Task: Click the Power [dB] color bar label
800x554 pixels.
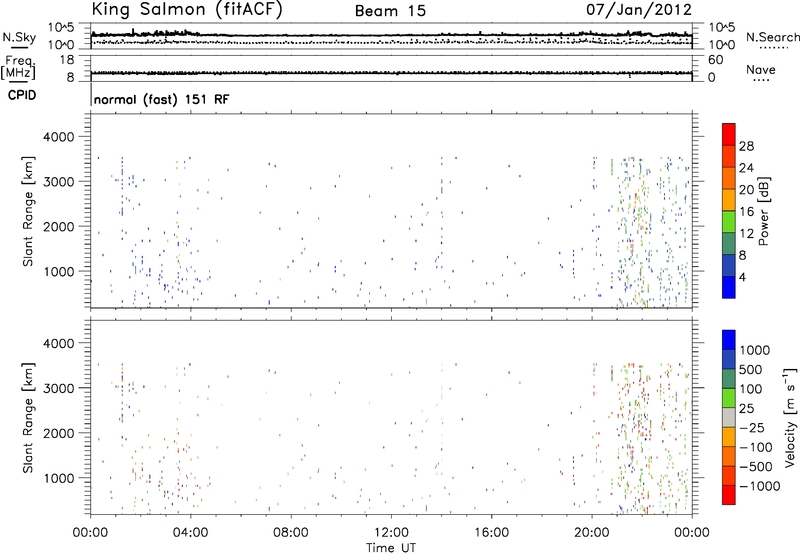Action: pos(763,211)
